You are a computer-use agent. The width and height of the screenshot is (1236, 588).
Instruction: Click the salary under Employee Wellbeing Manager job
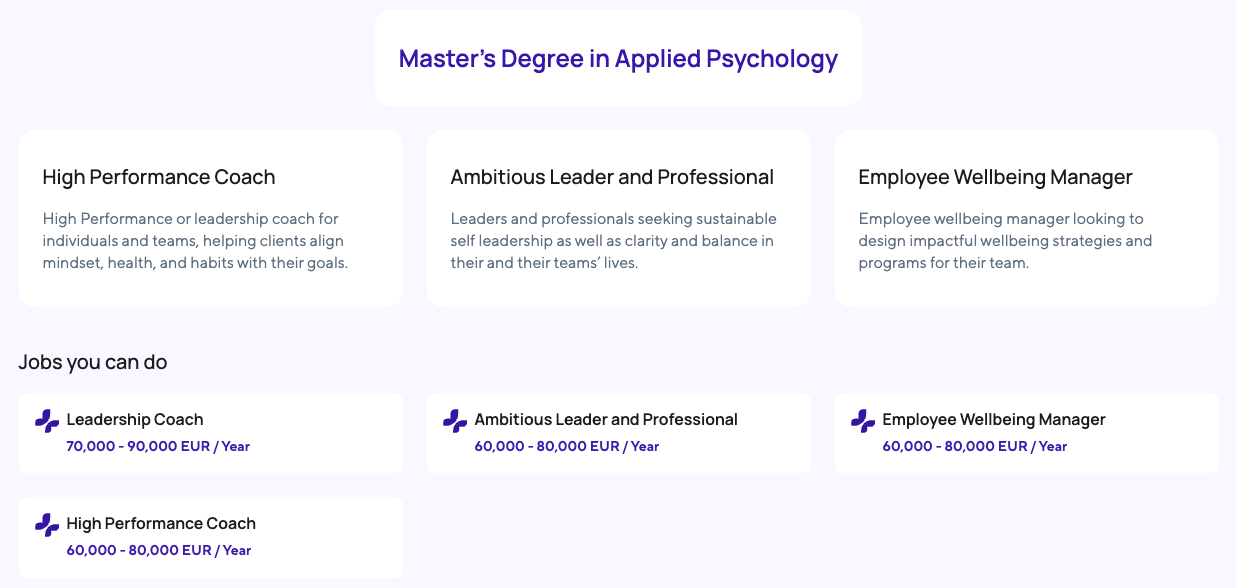click(975, 447)
